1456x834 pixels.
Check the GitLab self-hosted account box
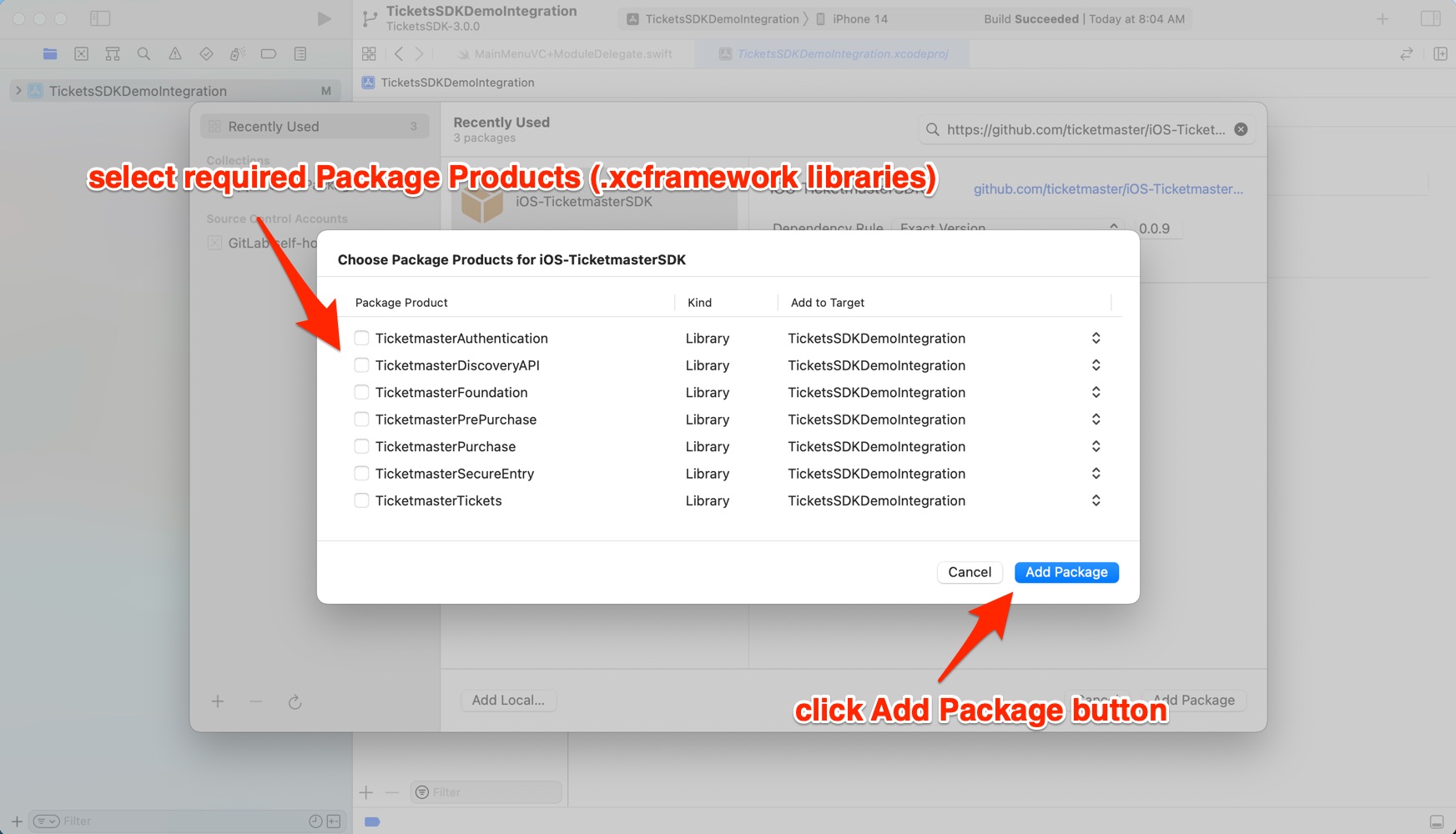(x=214, y=243)
